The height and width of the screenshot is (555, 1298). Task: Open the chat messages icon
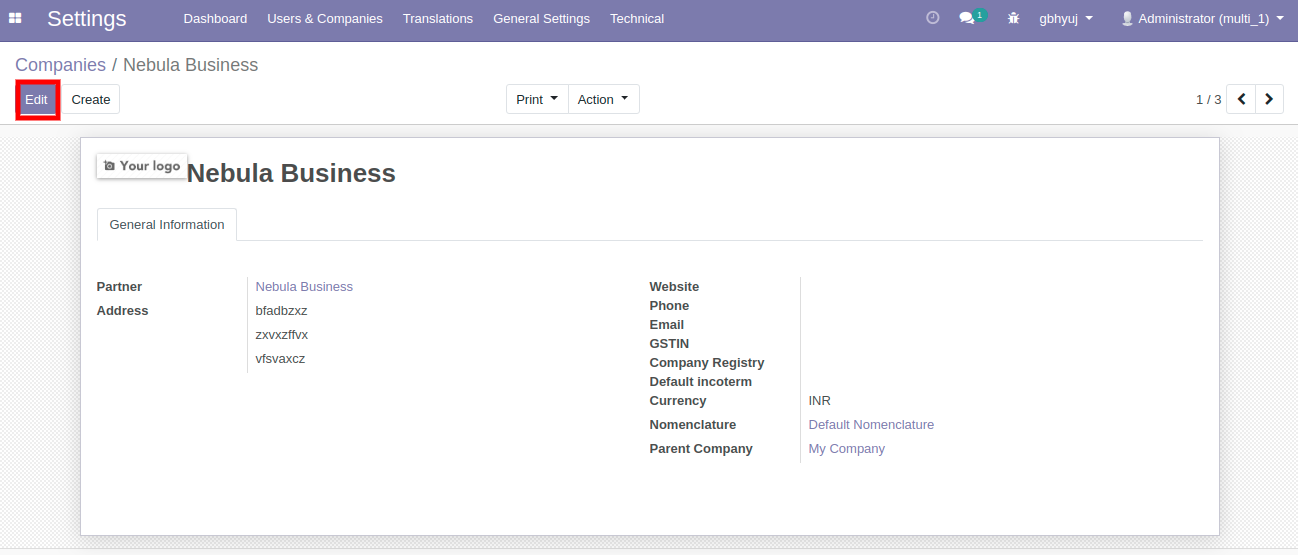[967, 18]
